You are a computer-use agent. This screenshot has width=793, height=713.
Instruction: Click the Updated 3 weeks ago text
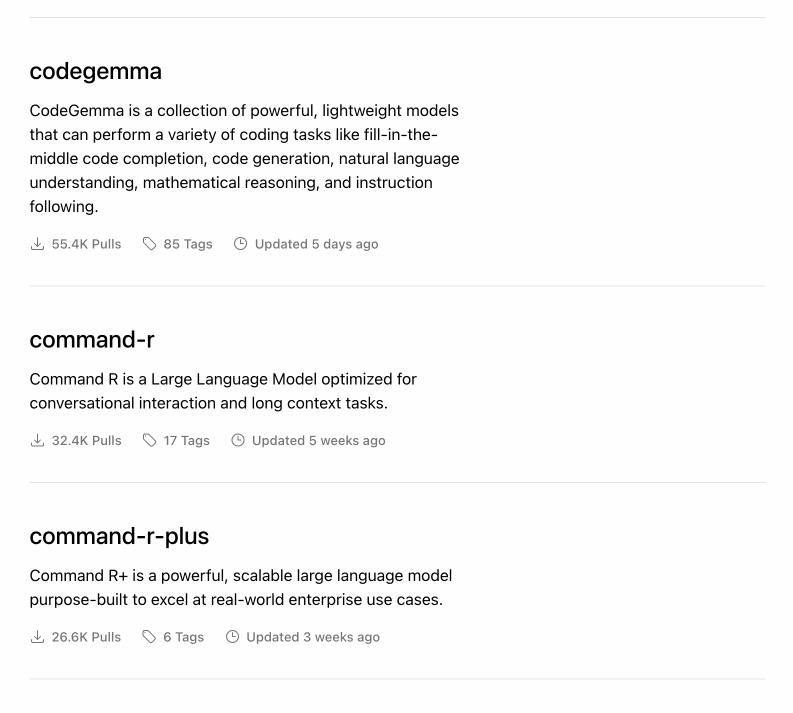(x=313, y=637)
